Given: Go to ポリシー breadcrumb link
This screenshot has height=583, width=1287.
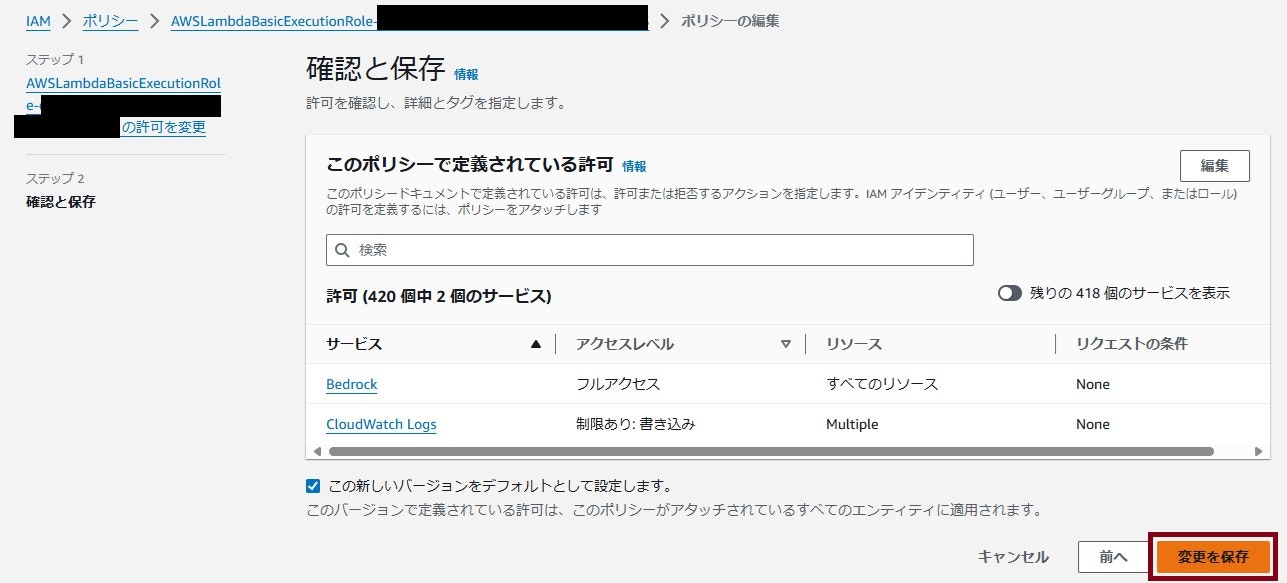Looking at the screenshot, I should point(111,21).
